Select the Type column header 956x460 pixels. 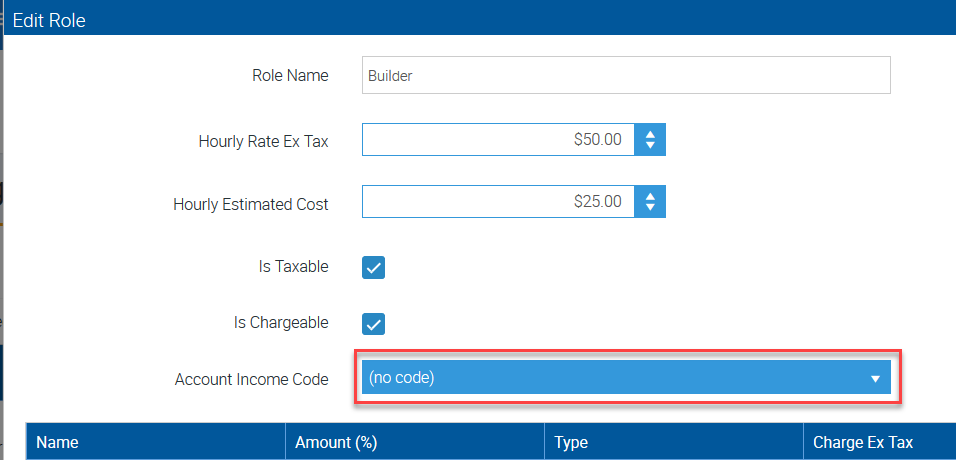tap(571, 442)
